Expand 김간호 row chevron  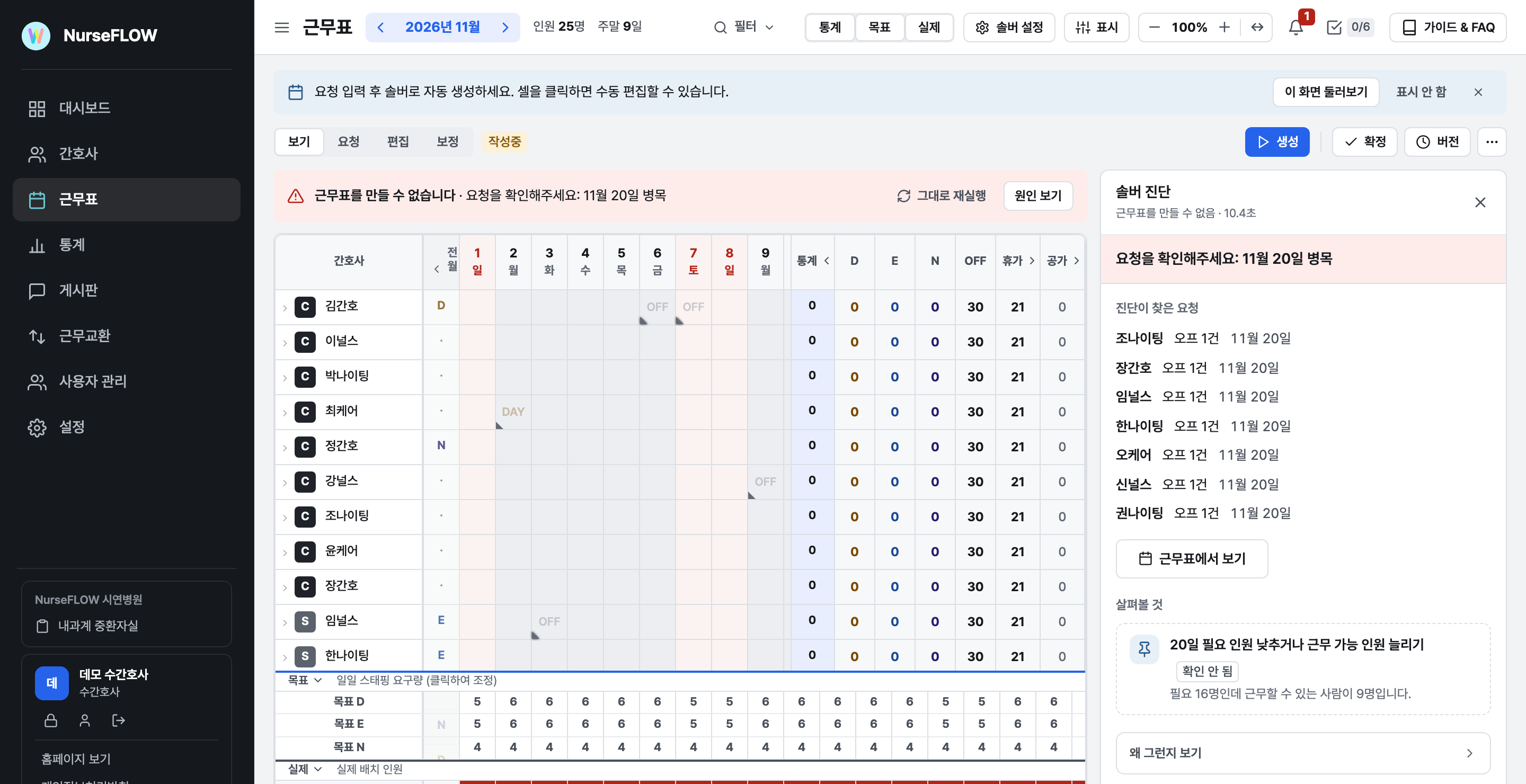click(x=285, y=307)
